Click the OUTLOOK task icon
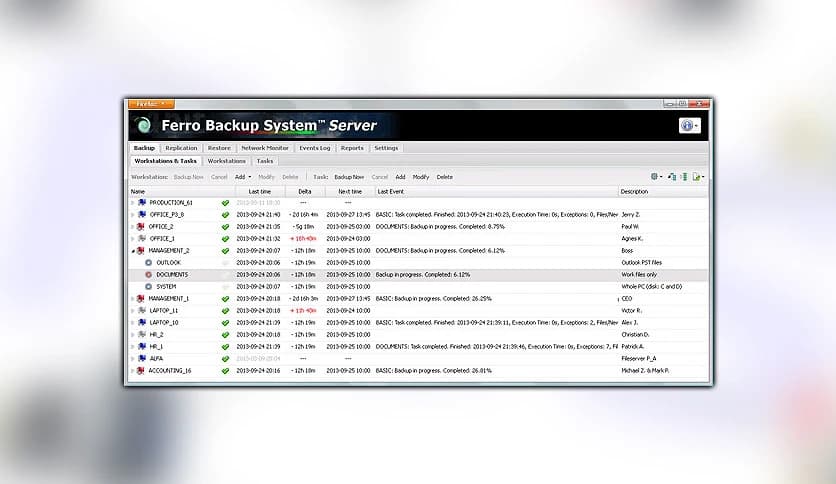 click(149, 263)
